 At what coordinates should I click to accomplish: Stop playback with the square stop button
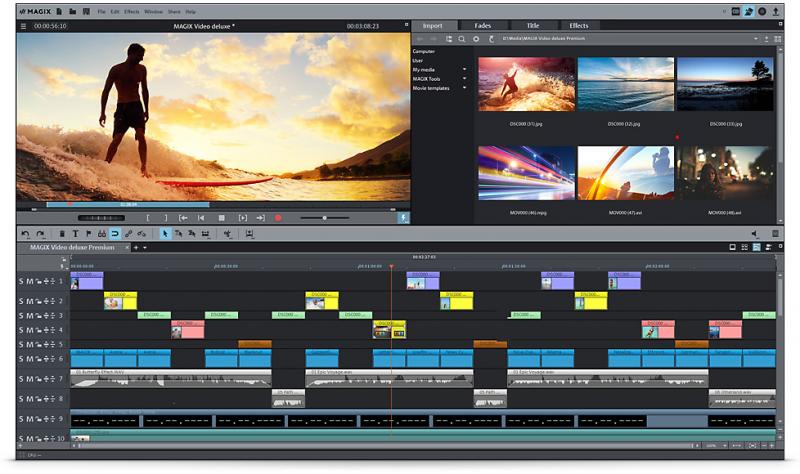[x=222, y=217]
